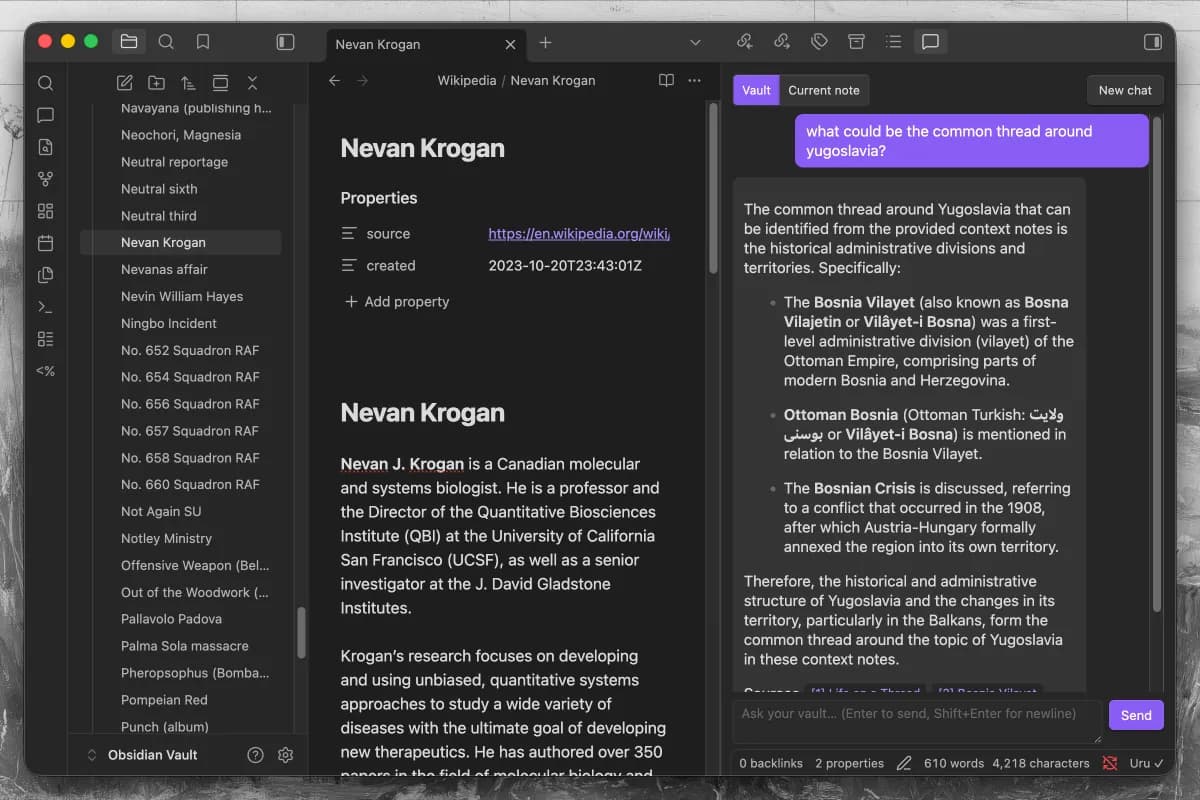
Task: Click Add property in Properties
Action: pos(397,302)
